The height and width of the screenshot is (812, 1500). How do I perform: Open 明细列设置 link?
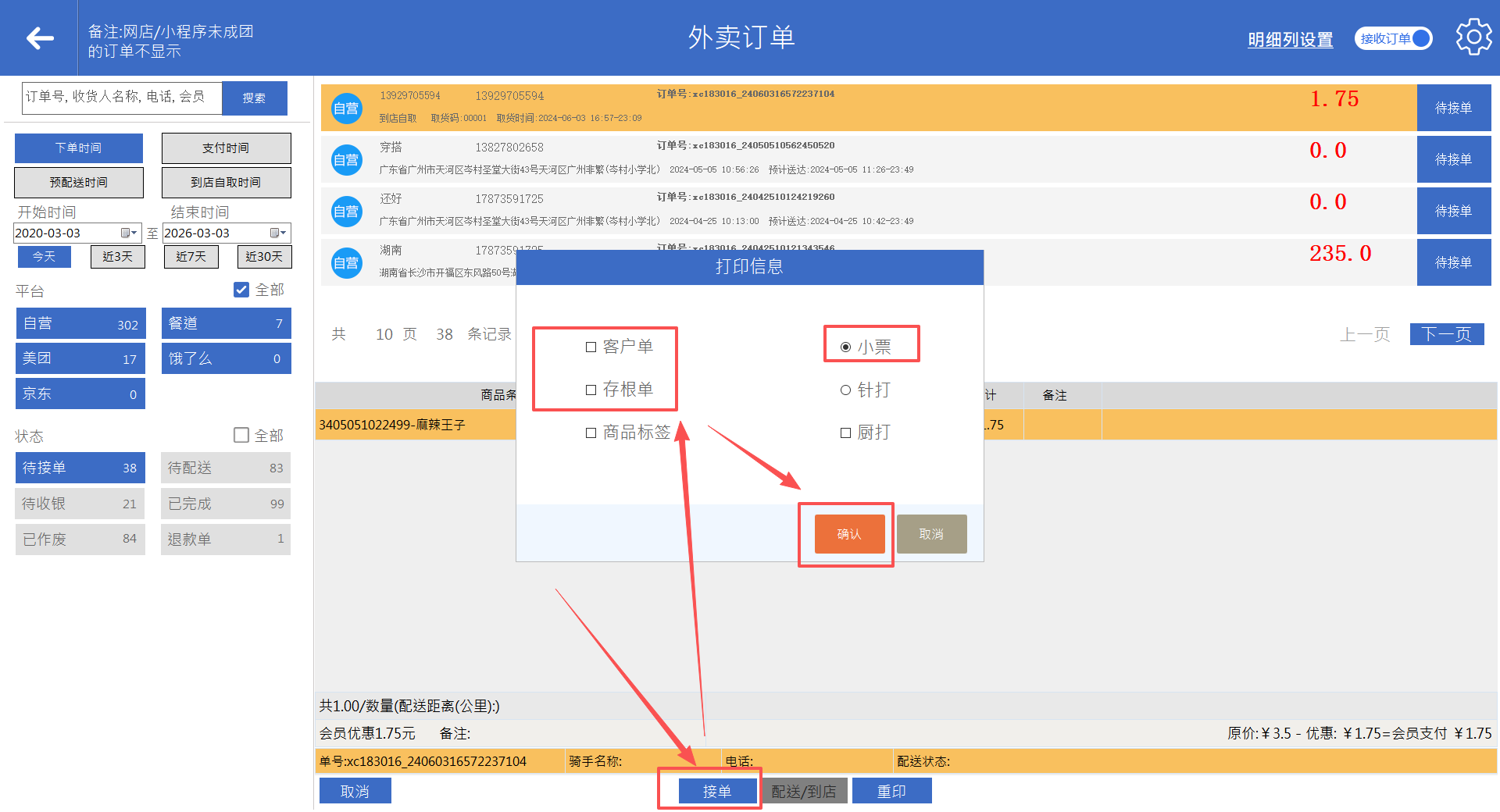(x=1290, y=40)
